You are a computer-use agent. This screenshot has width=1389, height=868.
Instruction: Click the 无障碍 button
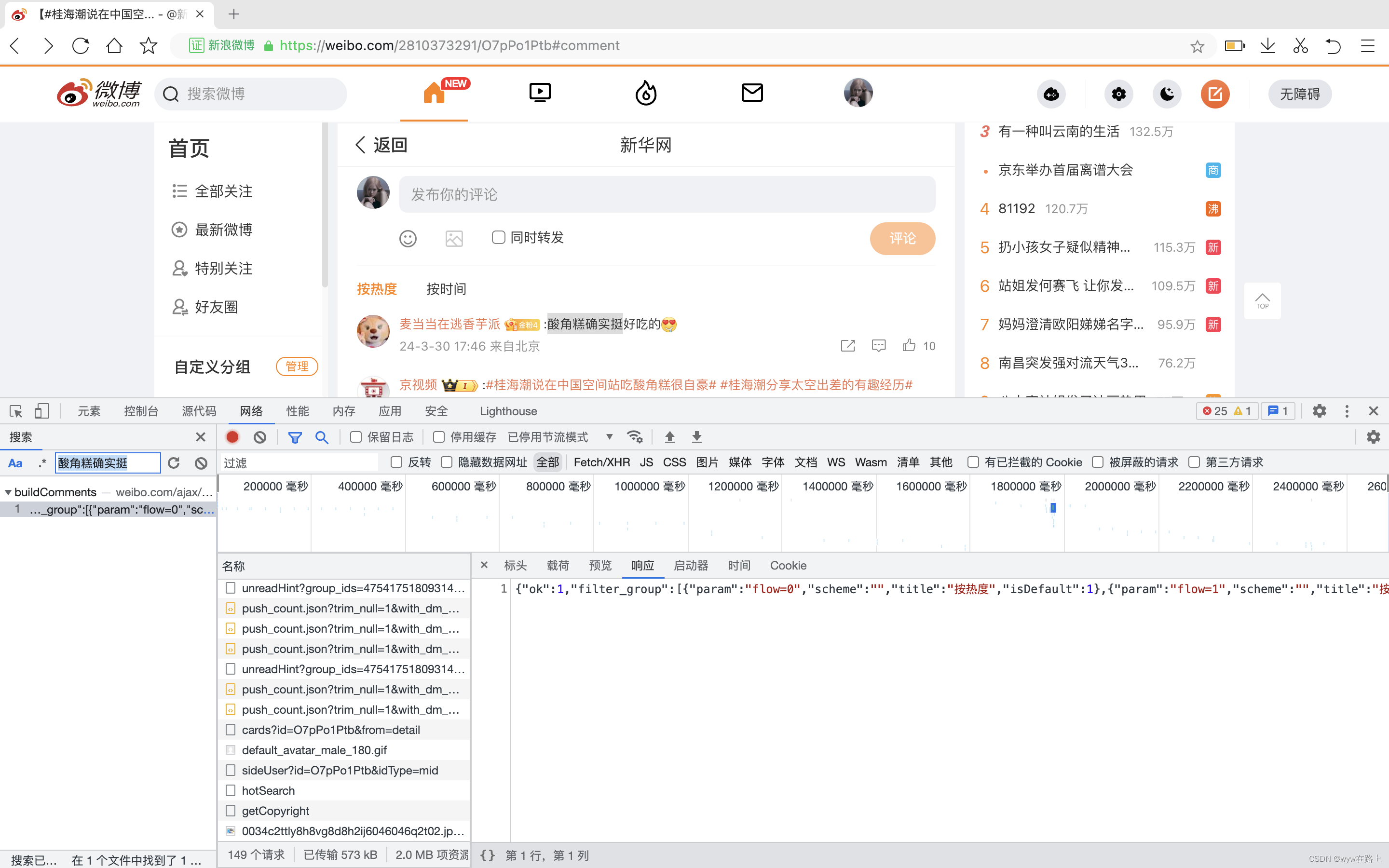pos(1299,94)
